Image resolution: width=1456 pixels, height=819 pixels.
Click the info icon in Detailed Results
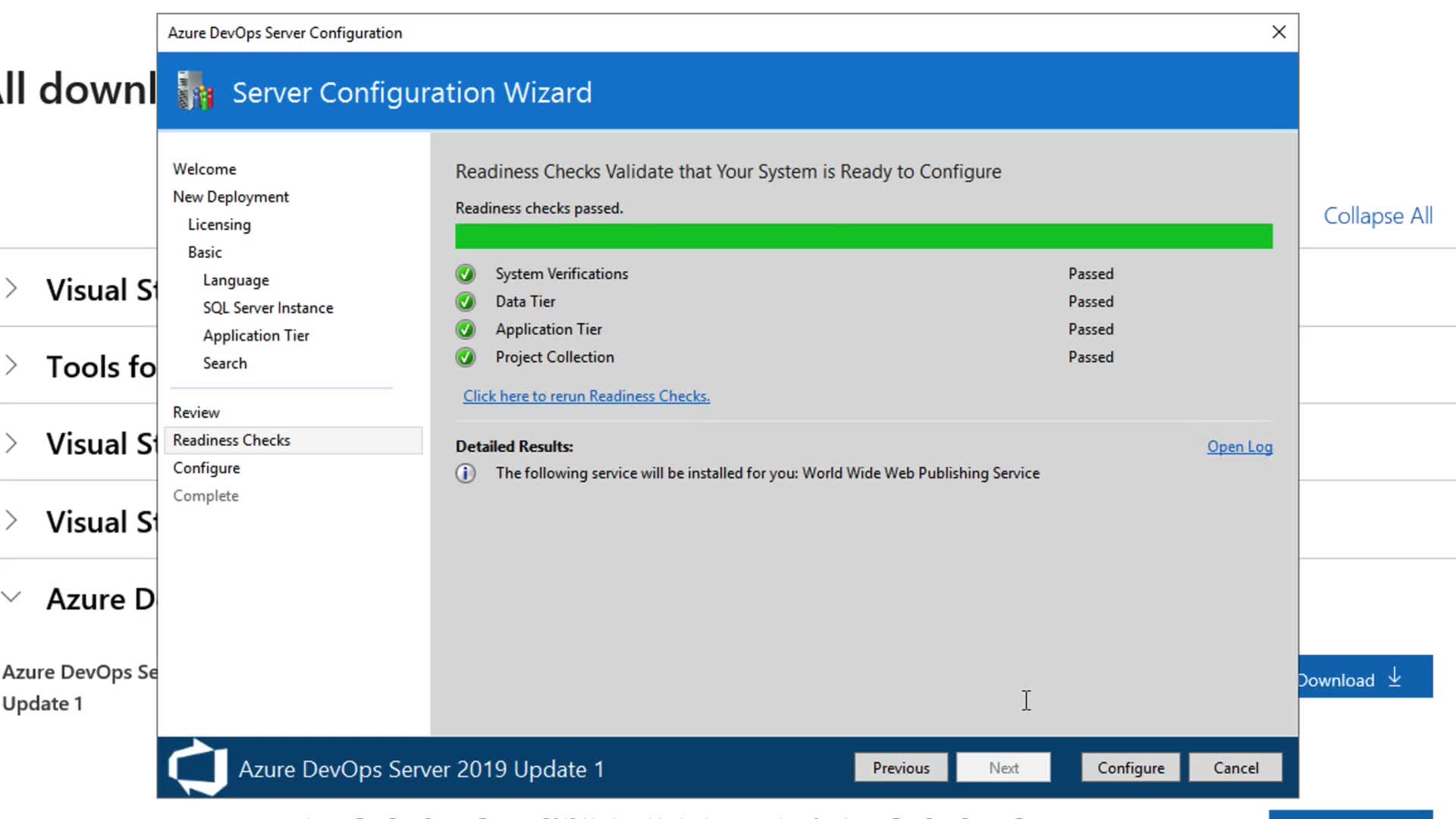click(466, 473)
